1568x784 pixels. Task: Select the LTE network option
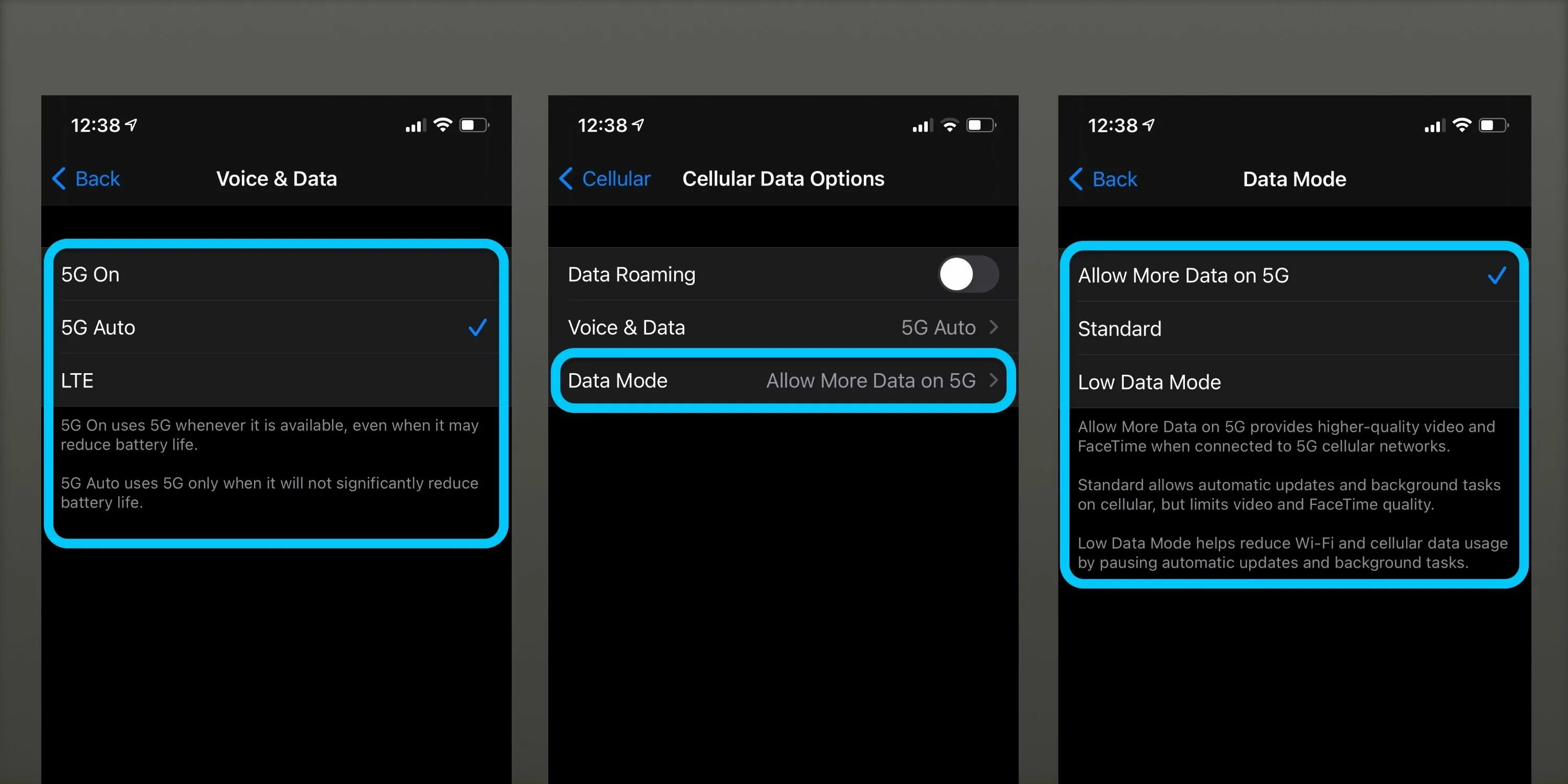[274, 381]
